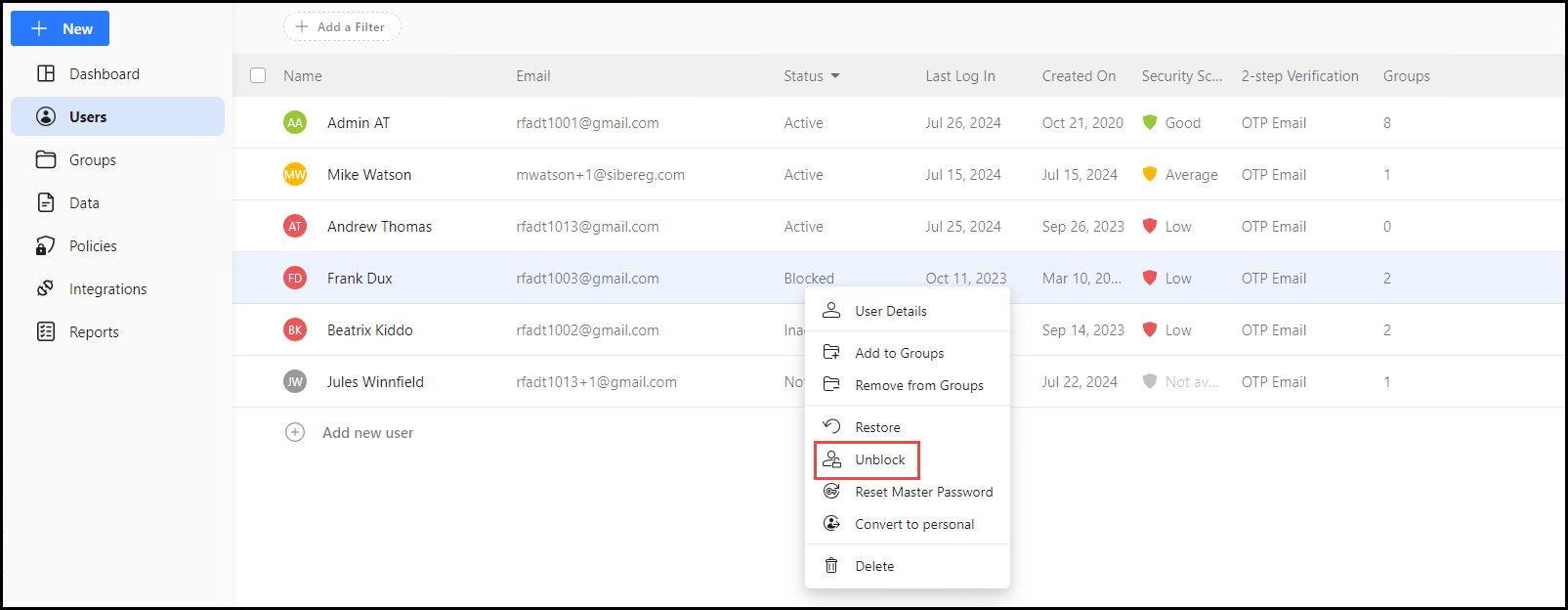Click Mike Watson's MW avatar
The height and width of the screenshot is (610, 1568).
pos(295,175)
